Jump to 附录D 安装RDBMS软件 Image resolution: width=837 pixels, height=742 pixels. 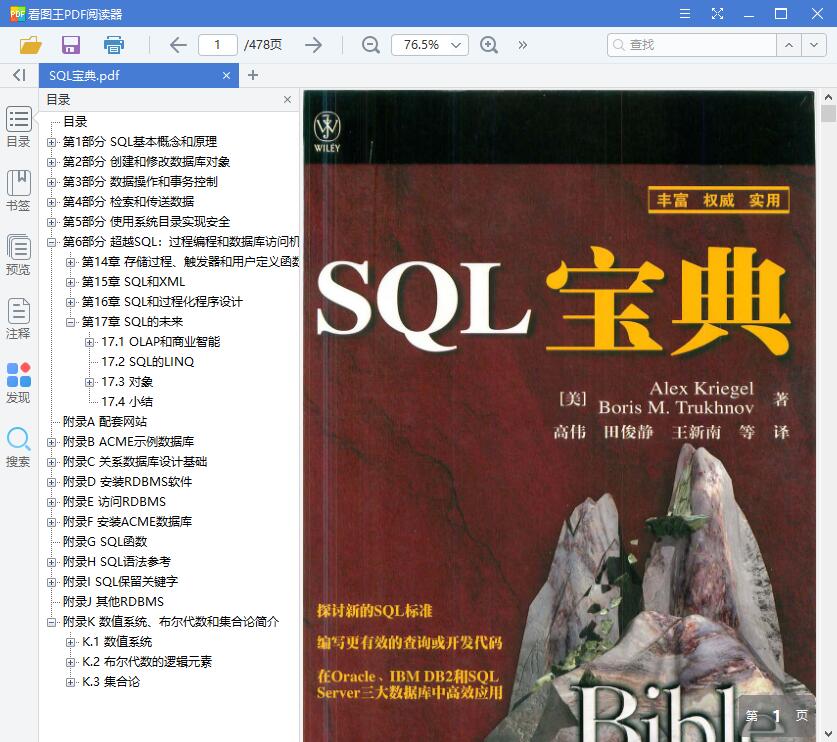click(x=127, y=481)
